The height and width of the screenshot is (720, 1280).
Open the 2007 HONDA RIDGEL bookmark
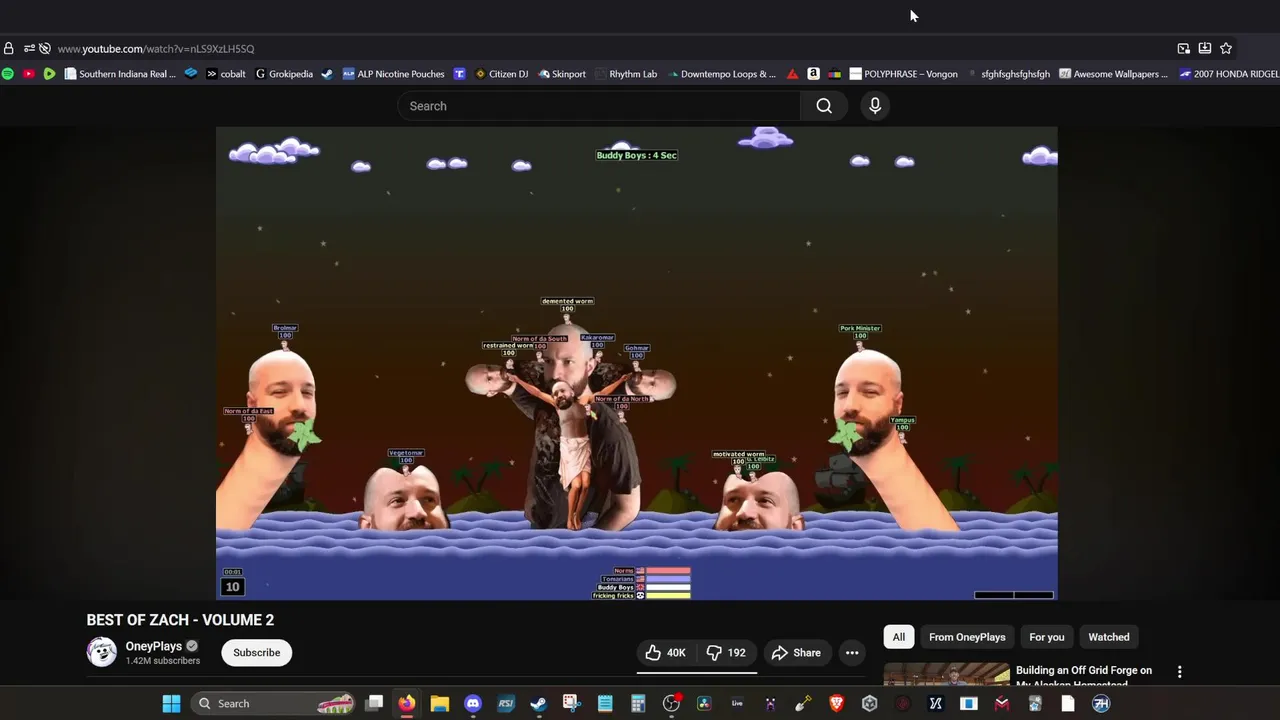pos(1229,74)
